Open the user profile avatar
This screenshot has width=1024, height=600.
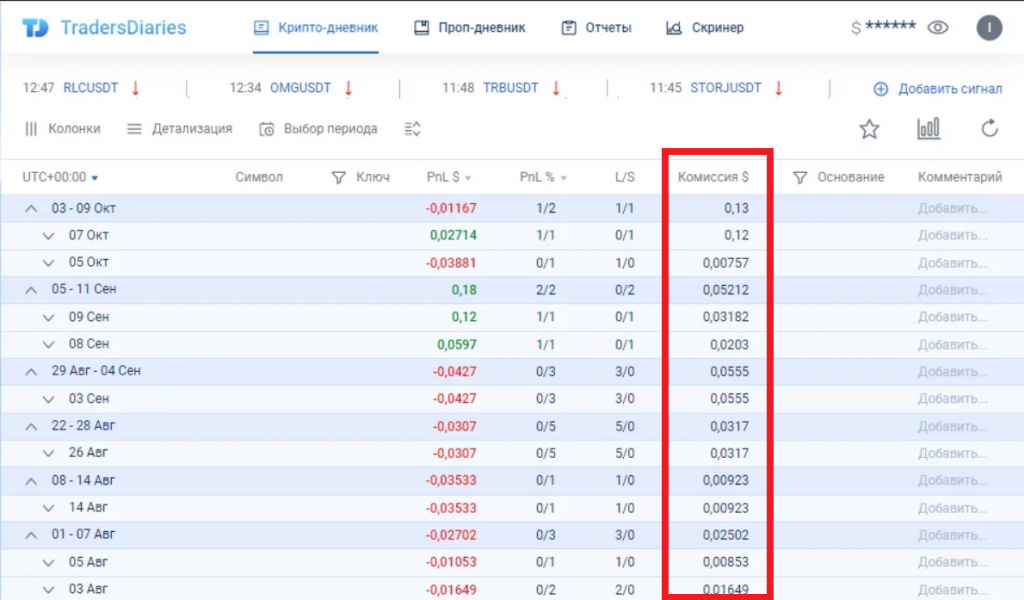pos(989,27)
